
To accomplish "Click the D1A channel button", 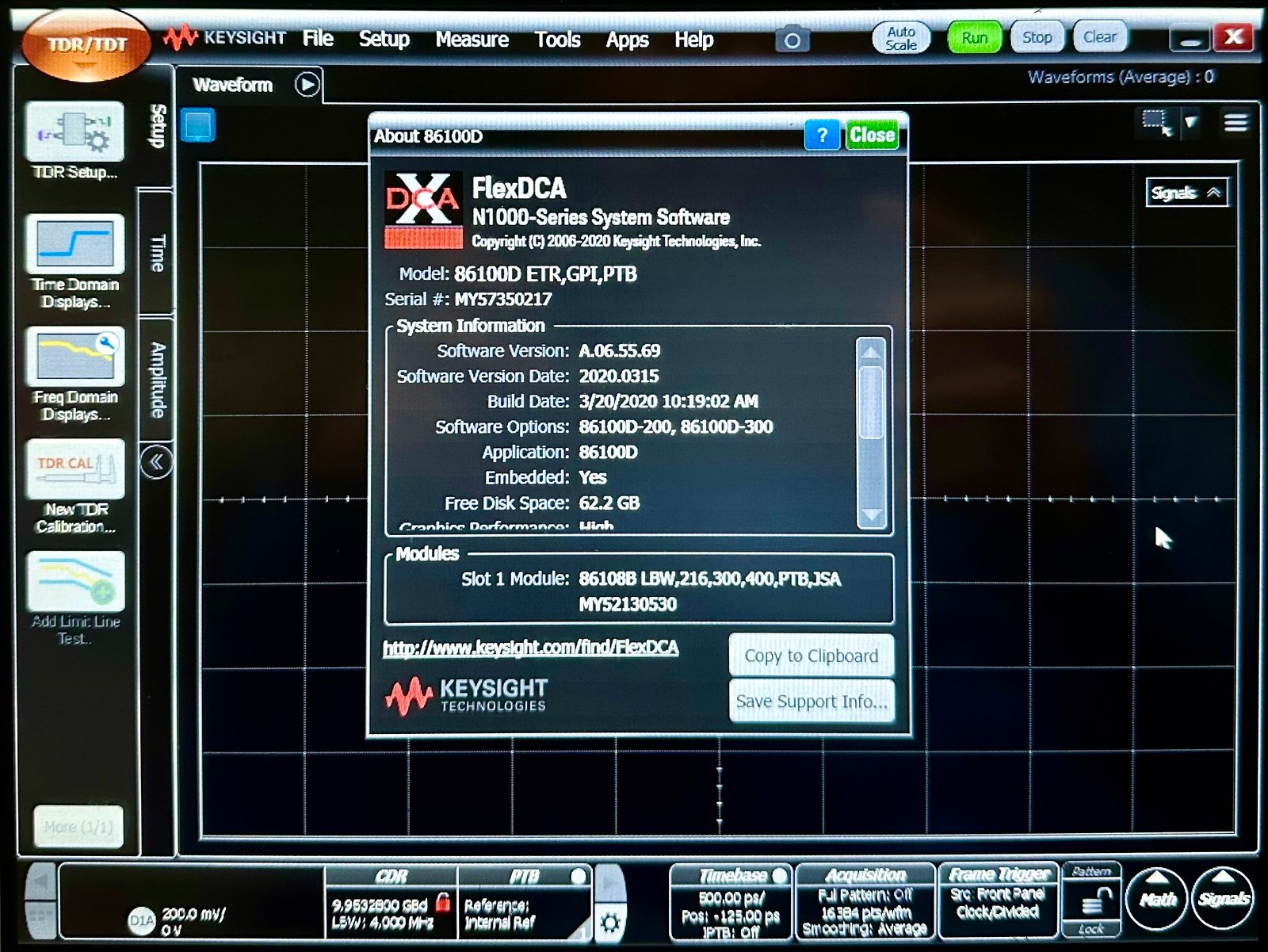I will 142,920.
